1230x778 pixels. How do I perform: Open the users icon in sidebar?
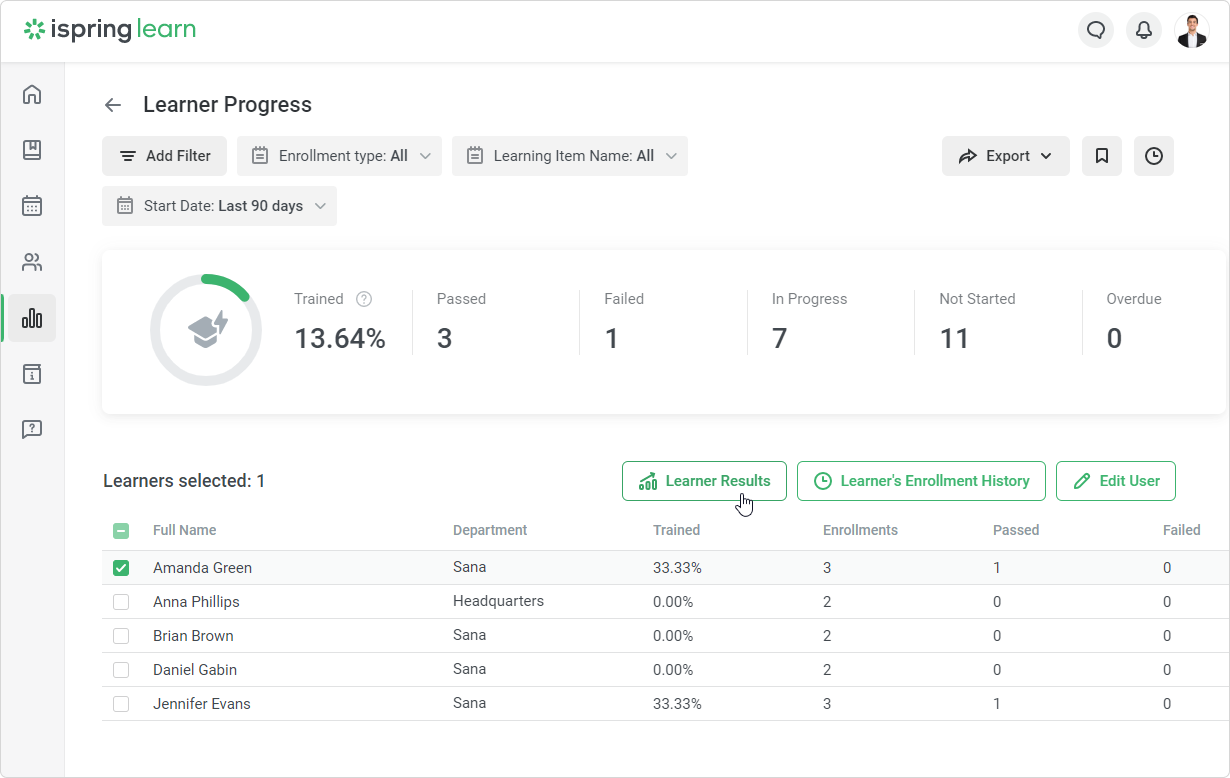pos(32,262)
